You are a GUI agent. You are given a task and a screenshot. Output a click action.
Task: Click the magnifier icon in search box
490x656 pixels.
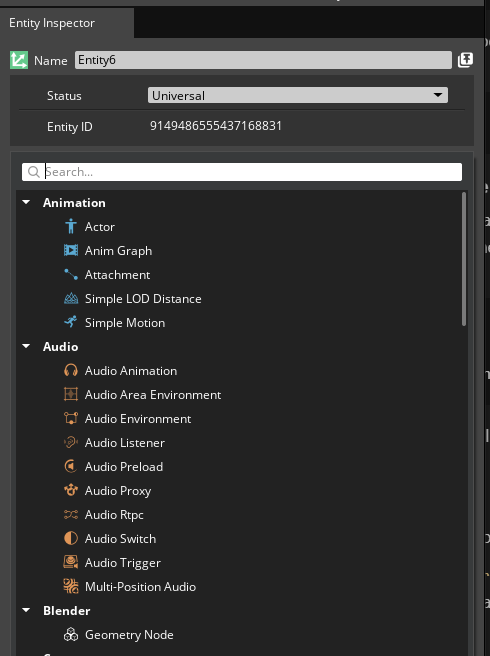33,172
